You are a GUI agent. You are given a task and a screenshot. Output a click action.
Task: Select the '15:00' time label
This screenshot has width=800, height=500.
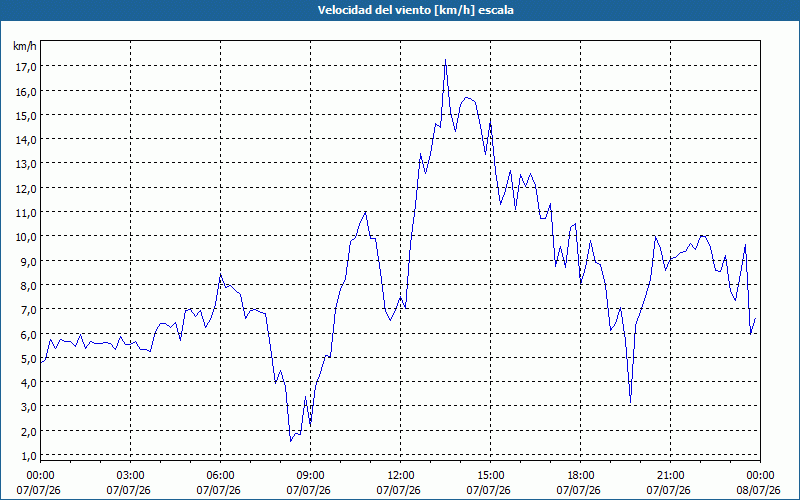click(x=490, y=476)
